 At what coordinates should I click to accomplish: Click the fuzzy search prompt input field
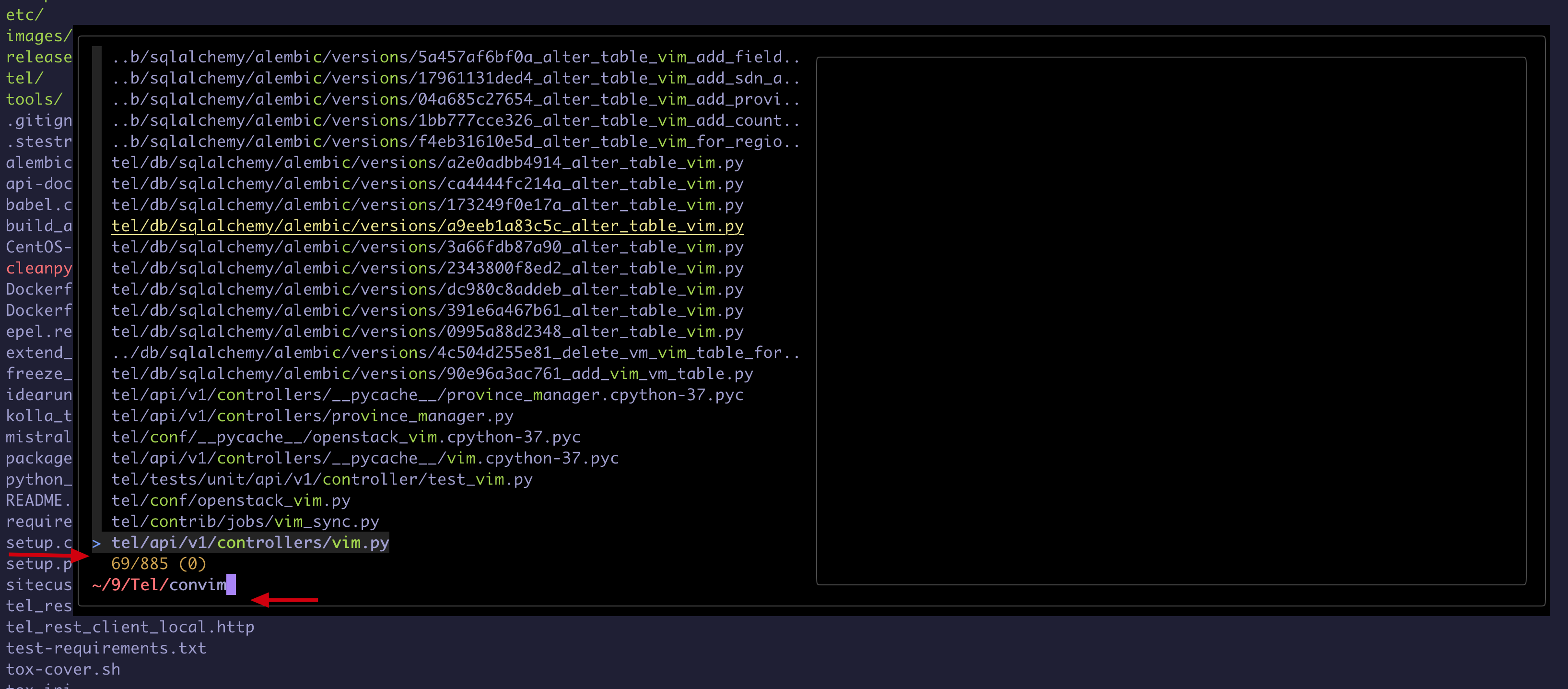(x=201, y=585)
